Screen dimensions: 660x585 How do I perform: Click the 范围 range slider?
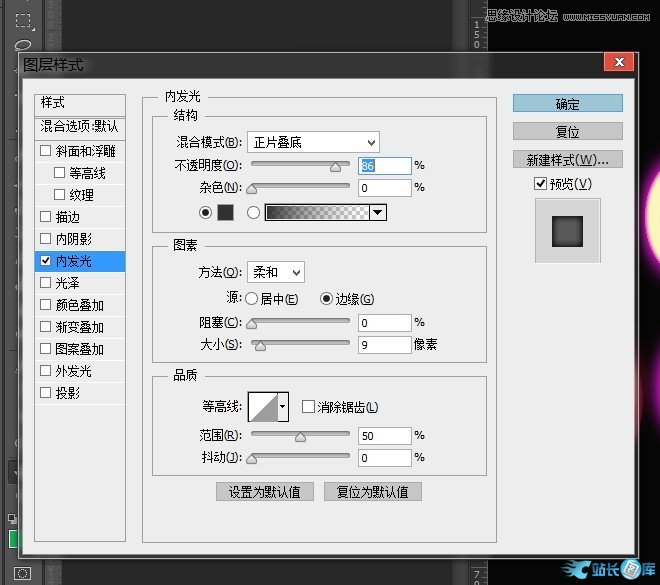coord(300,436)
